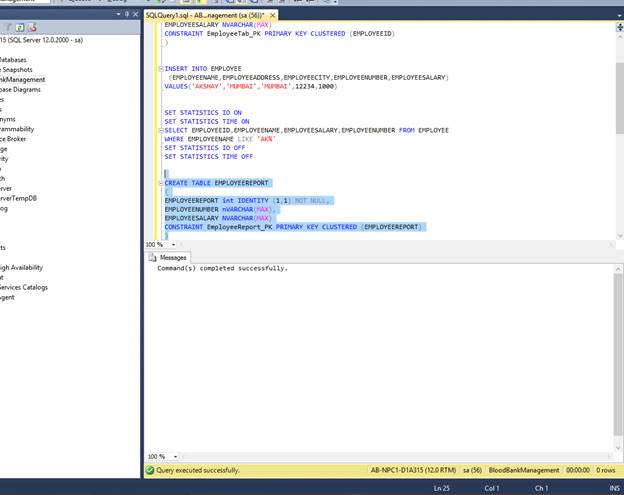Click the Object Explorer activity monitor icon

tap(33, 26)
